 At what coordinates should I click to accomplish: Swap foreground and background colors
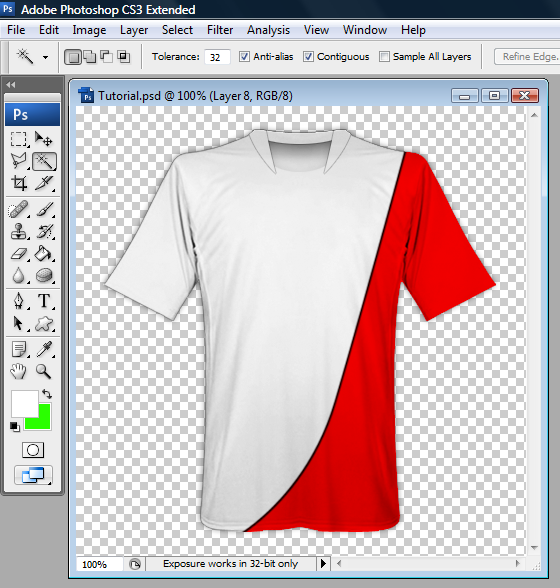pyautogui.click(x=47, y=394)
